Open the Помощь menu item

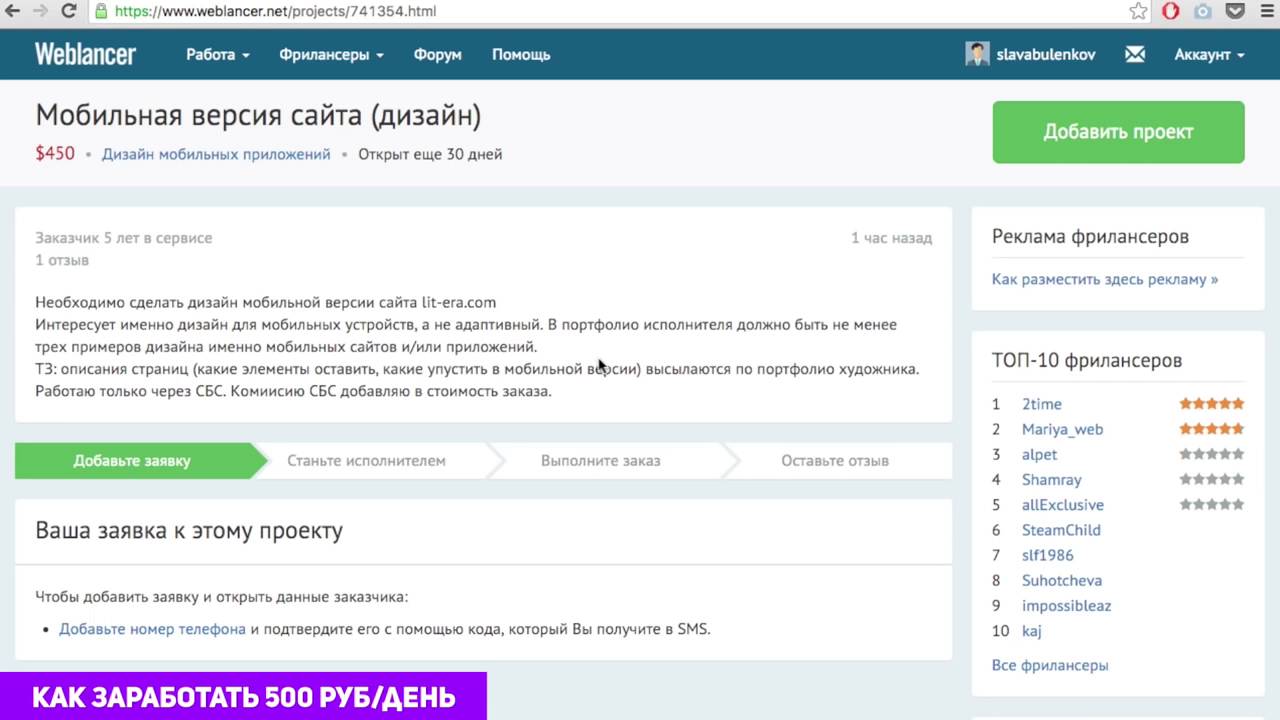521,54
